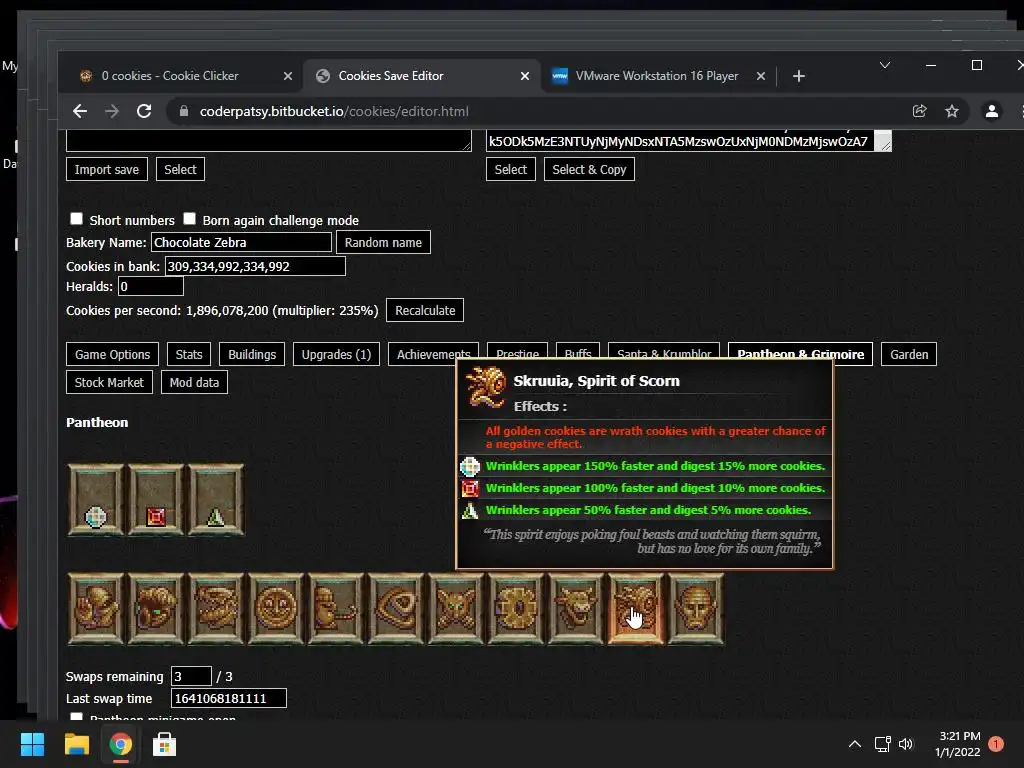Toggle Born again challenge mode checkbox

(189, 219)
